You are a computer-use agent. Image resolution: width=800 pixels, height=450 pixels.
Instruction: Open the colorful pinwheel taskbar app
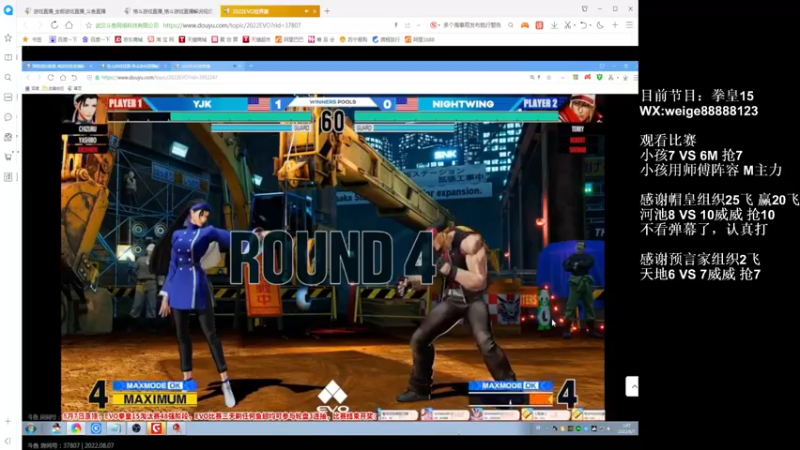pos(76,429)
